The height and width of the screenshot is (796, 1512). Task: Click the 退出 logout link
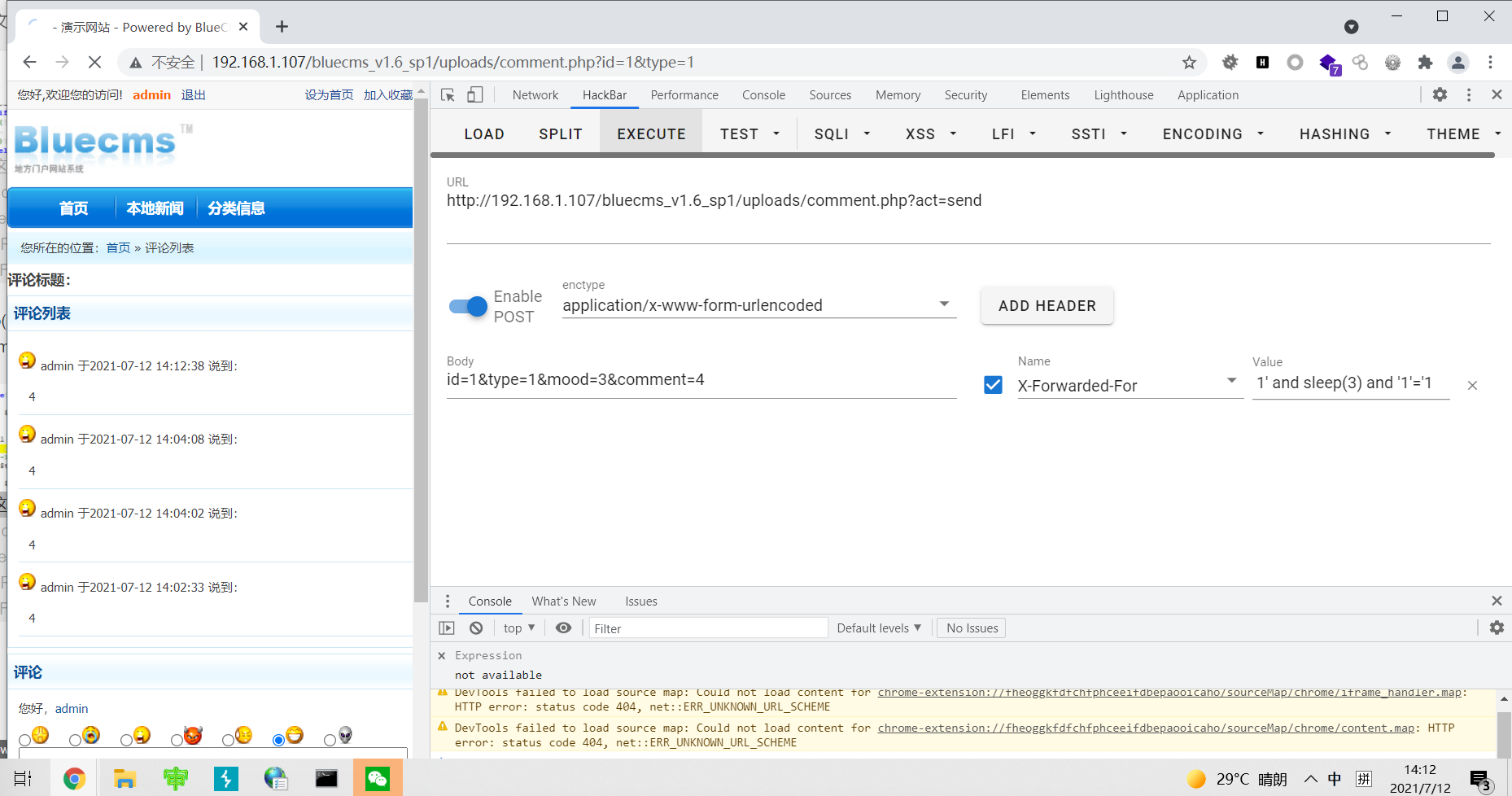tap(193, 94)
